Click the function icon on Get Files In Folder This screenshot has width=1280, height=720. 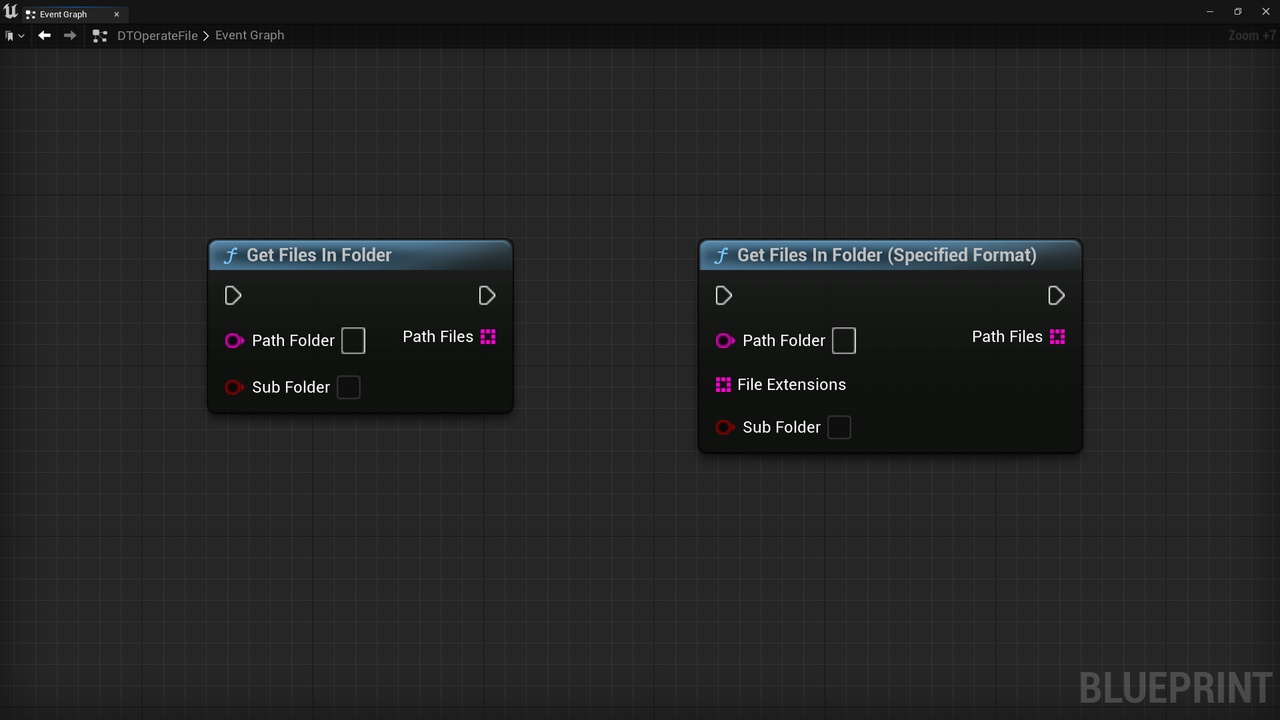pos(231,255)
